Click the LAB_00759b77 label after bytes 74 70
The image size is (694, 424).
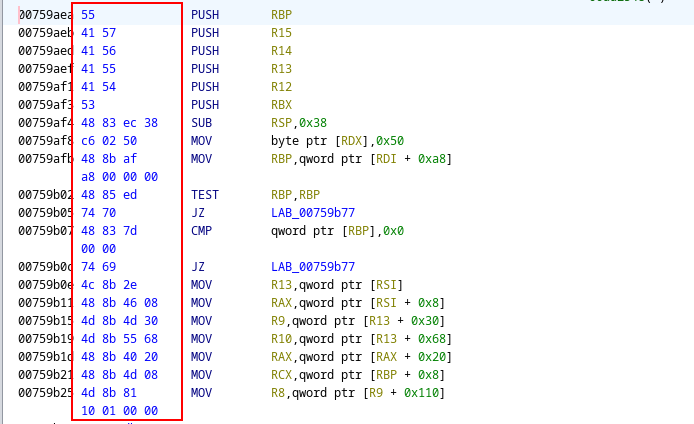point(312,213)
